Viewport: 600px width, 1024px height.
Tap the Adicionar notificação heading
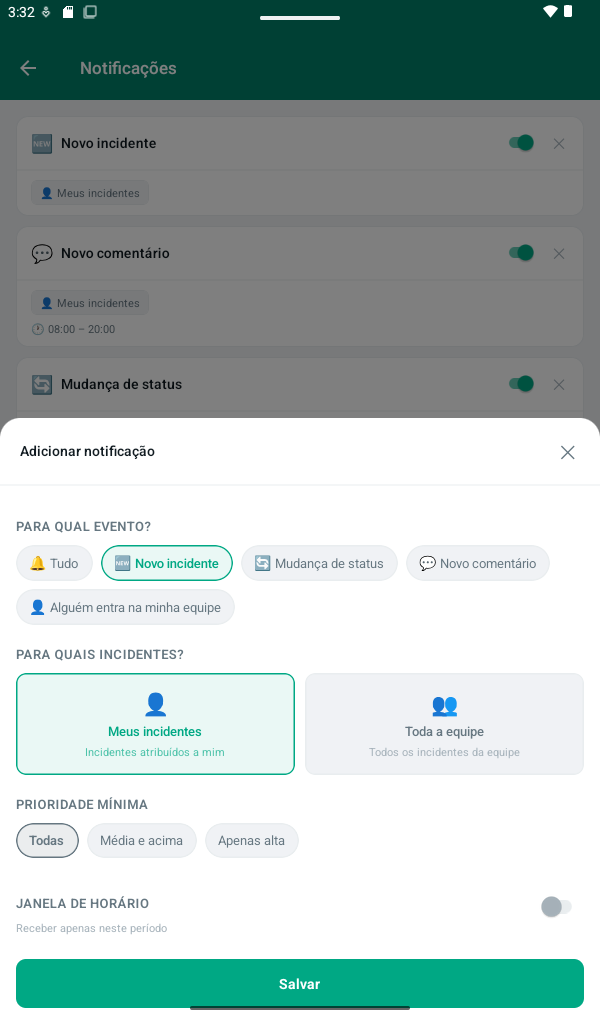tap(87, 451)
